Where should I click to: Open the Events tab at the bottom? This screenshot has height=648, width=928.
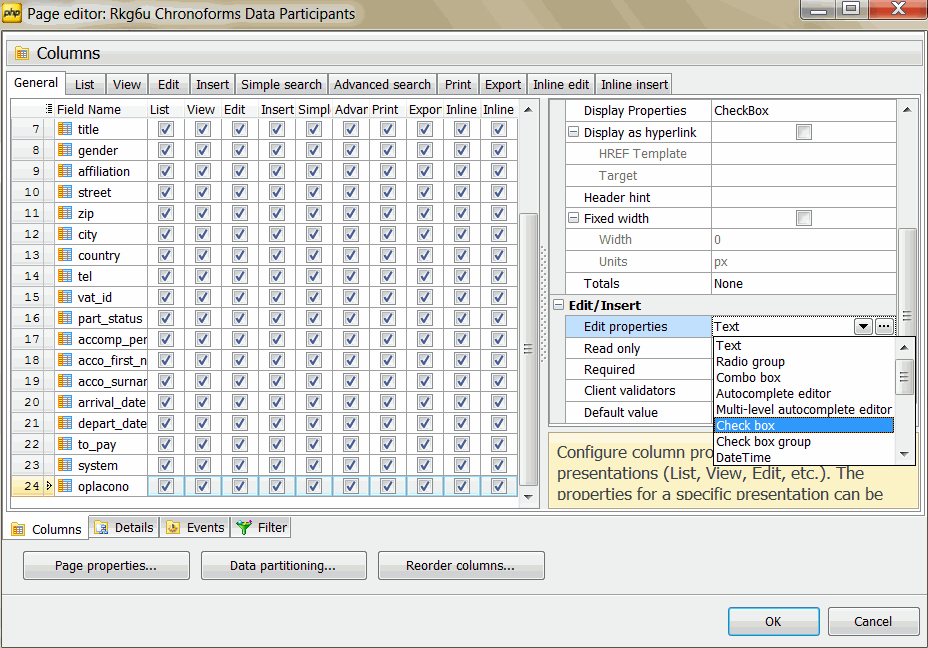point(196,527)
